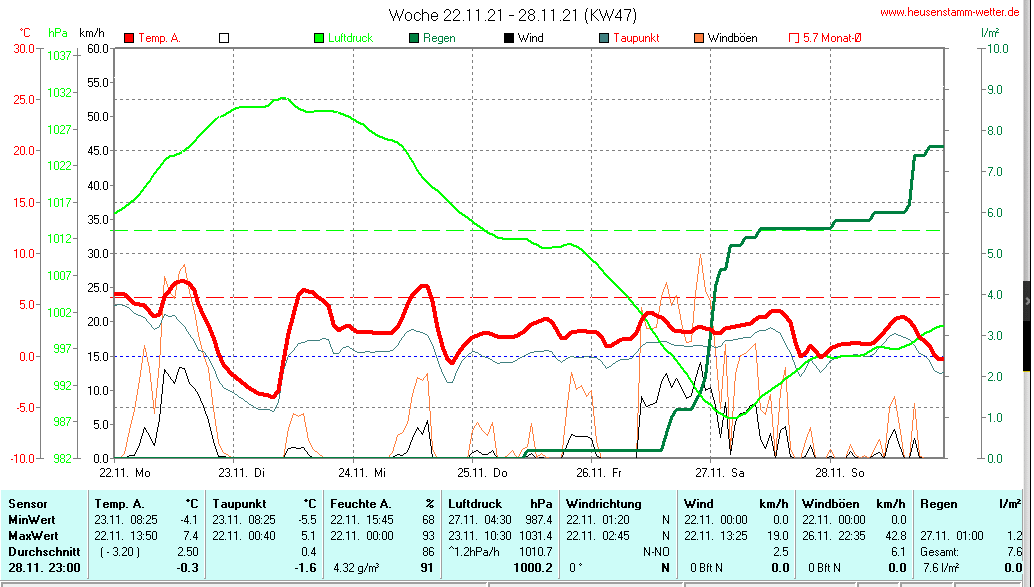
Task: Click the minimum pressure value 987.4
Action: click(x=539, y=520)
